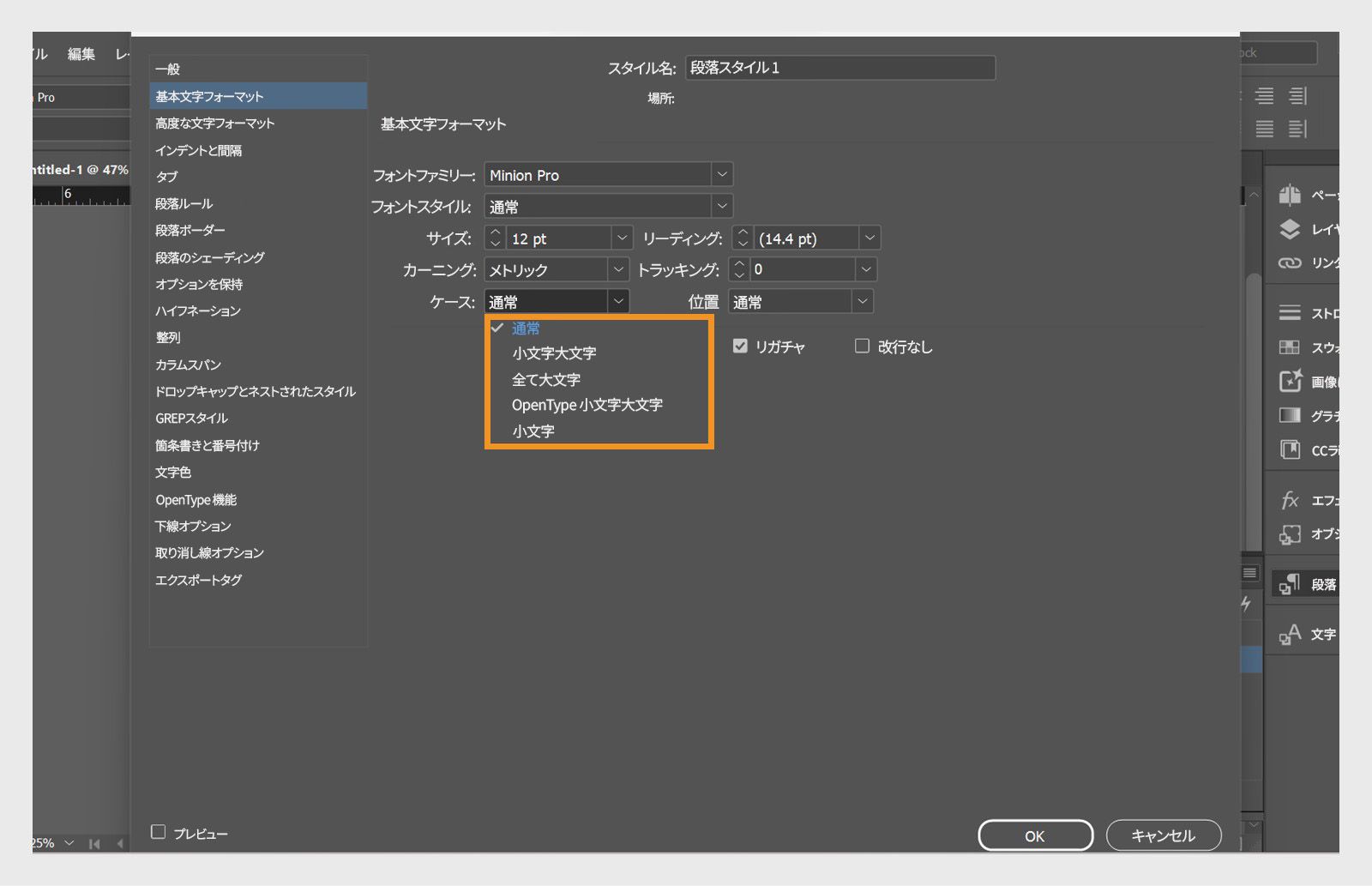Viewport: 1372px width, 886px height.
Task: Click the キャンセル button
Action: coord(1164,835)
